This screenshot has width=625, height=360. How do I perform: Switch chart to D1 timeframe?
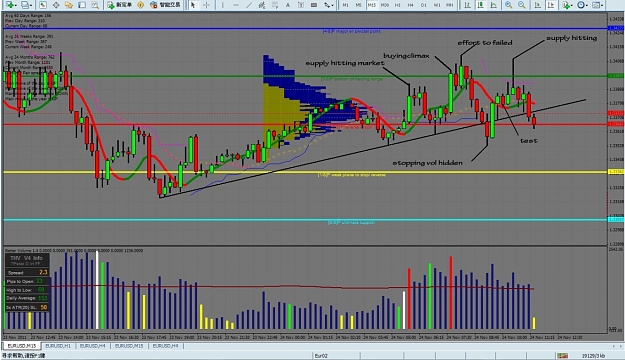tap(424, 5)
